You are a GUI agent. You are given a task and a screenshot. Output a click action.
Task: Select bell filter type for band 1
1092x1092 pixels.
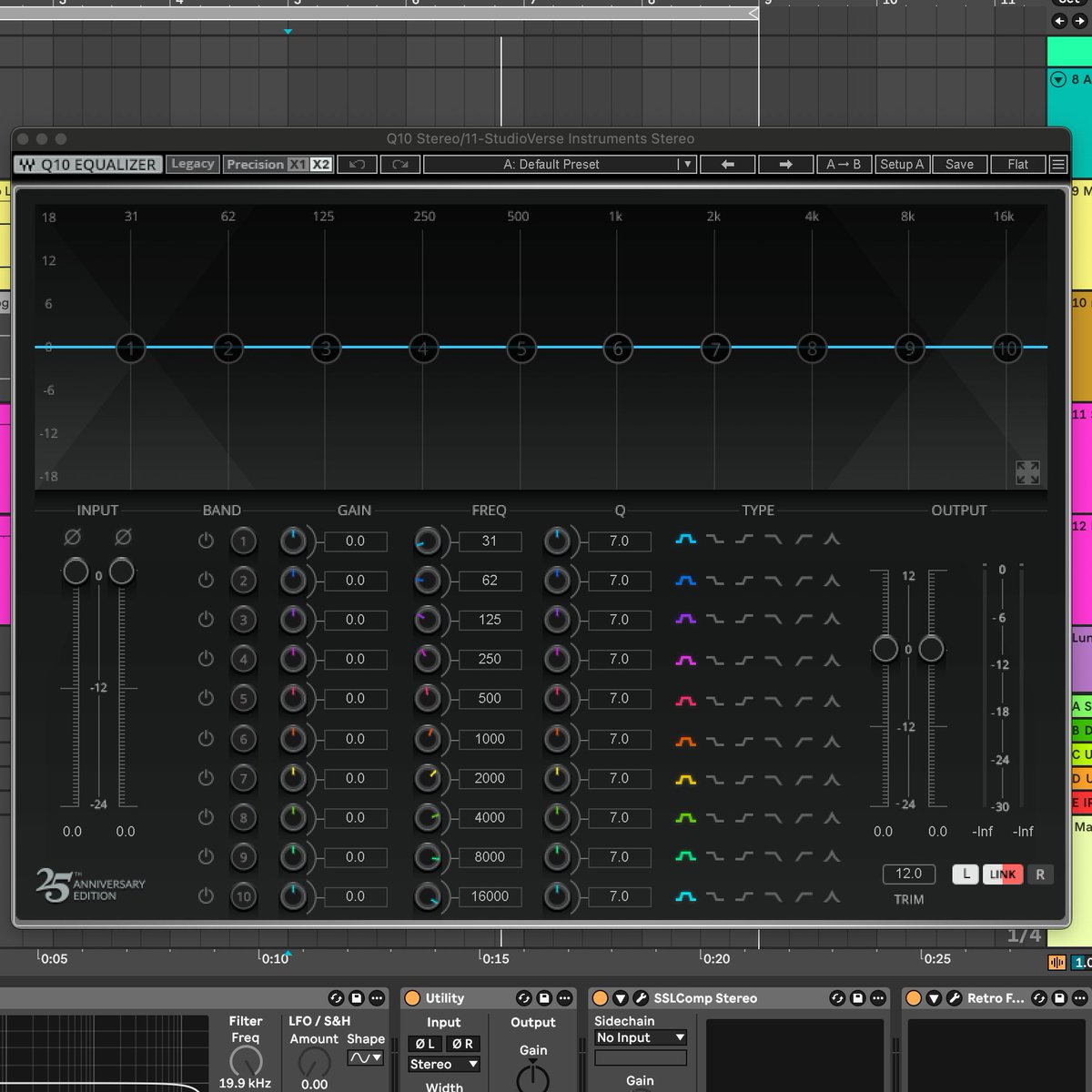tap(686, 540)
